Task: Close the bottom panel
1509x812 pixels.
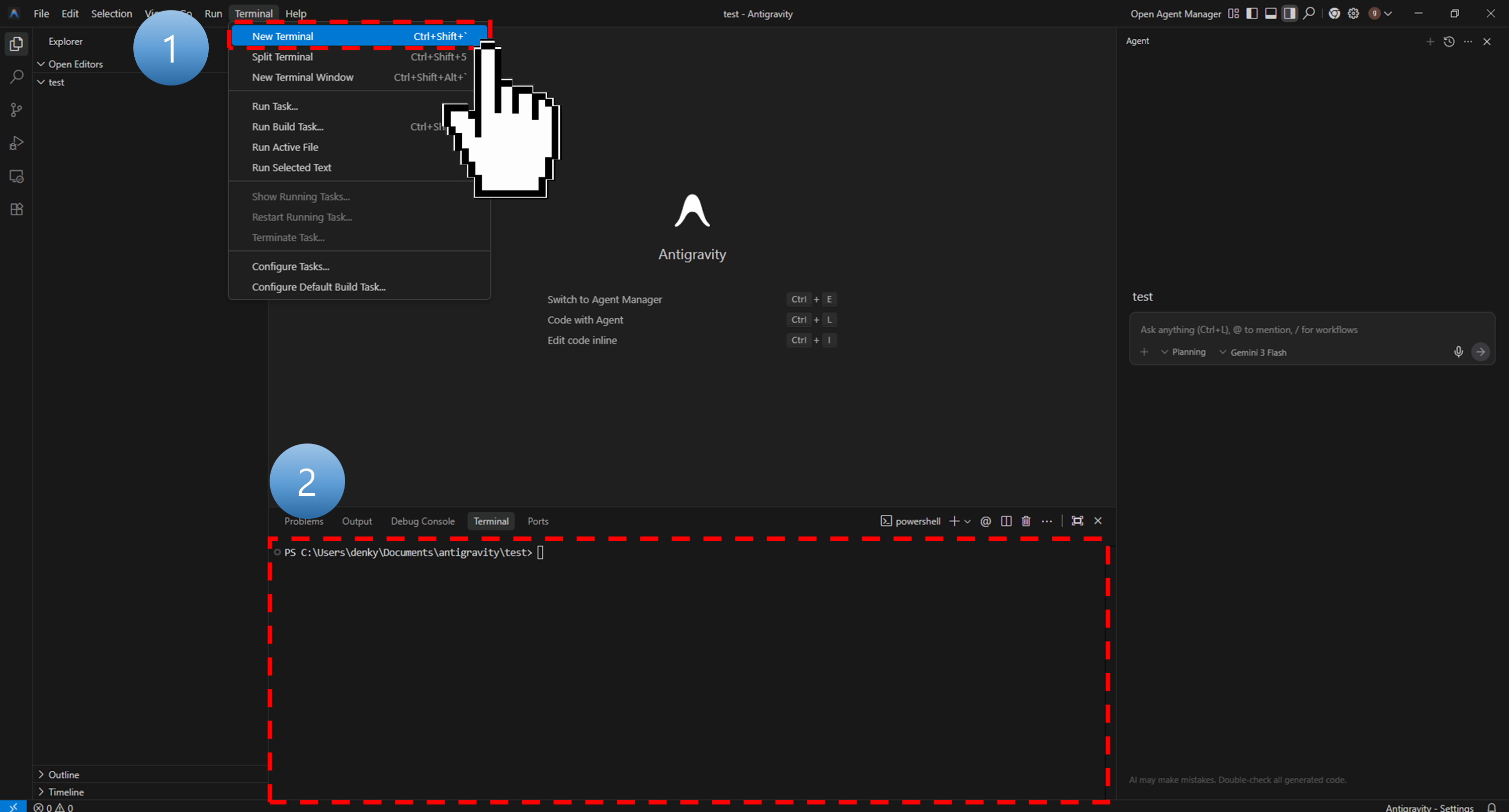Action: pos(1098,521)
